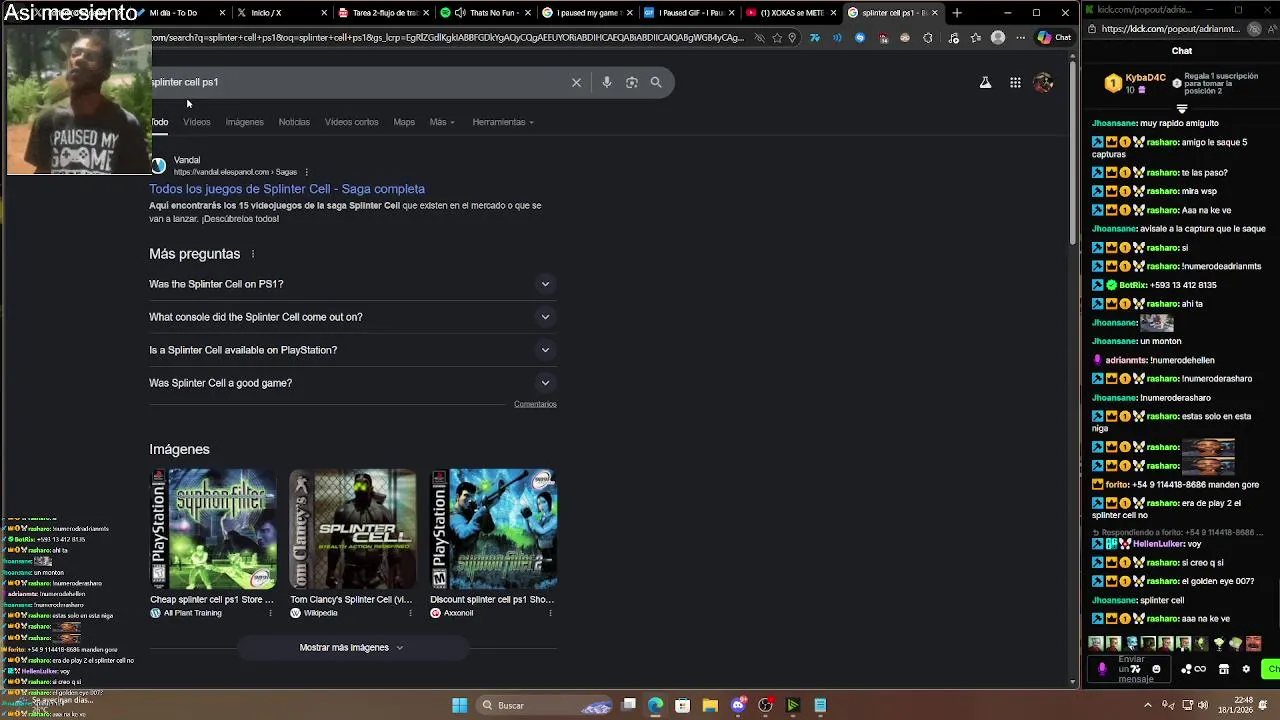Click the Google search text field
The width and height of the screenshot is (1280, 720).
click(x=360, y=82)
